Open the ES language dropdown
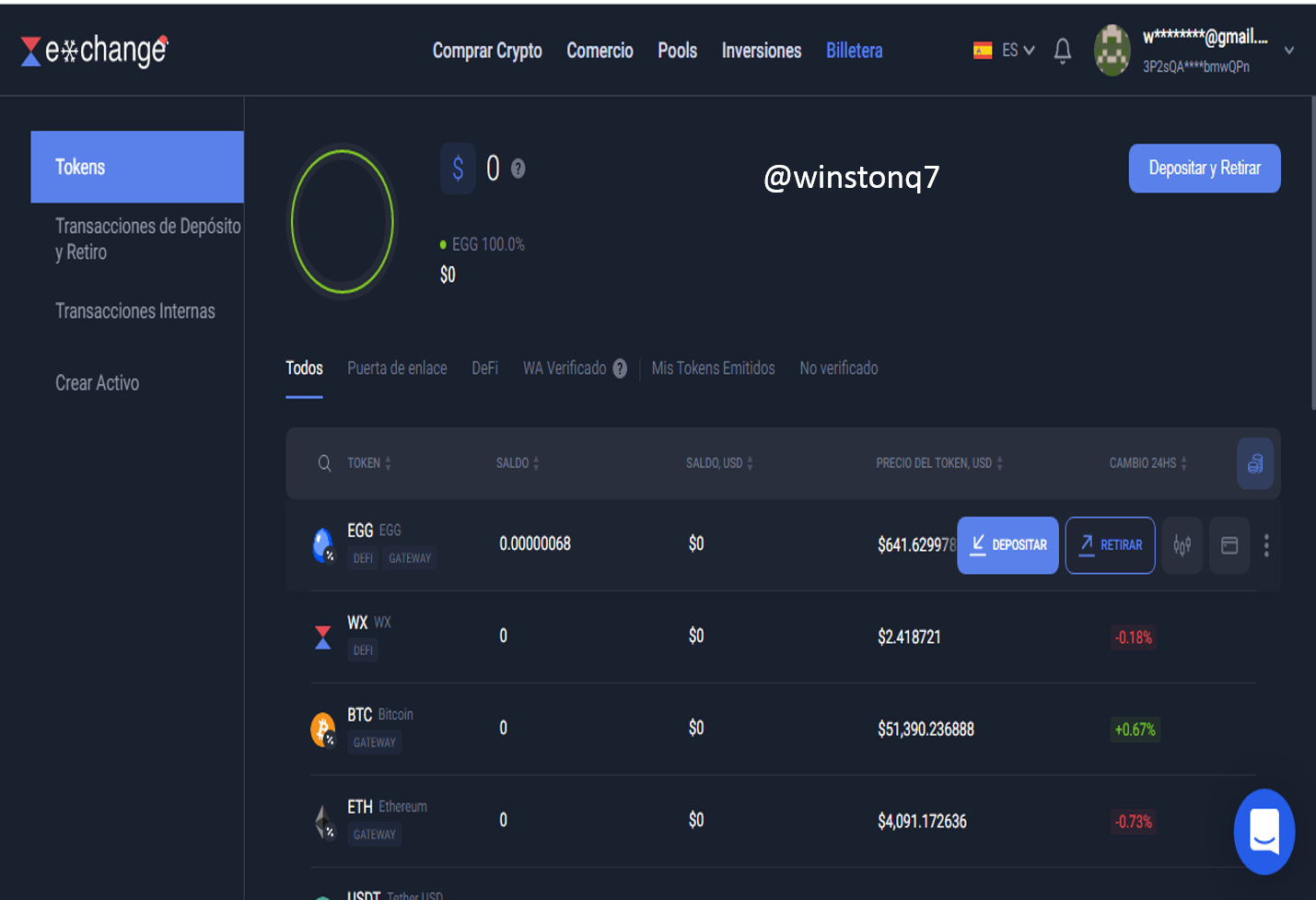The width and height of the screenshot is (1316, 900). point(1019,51)
